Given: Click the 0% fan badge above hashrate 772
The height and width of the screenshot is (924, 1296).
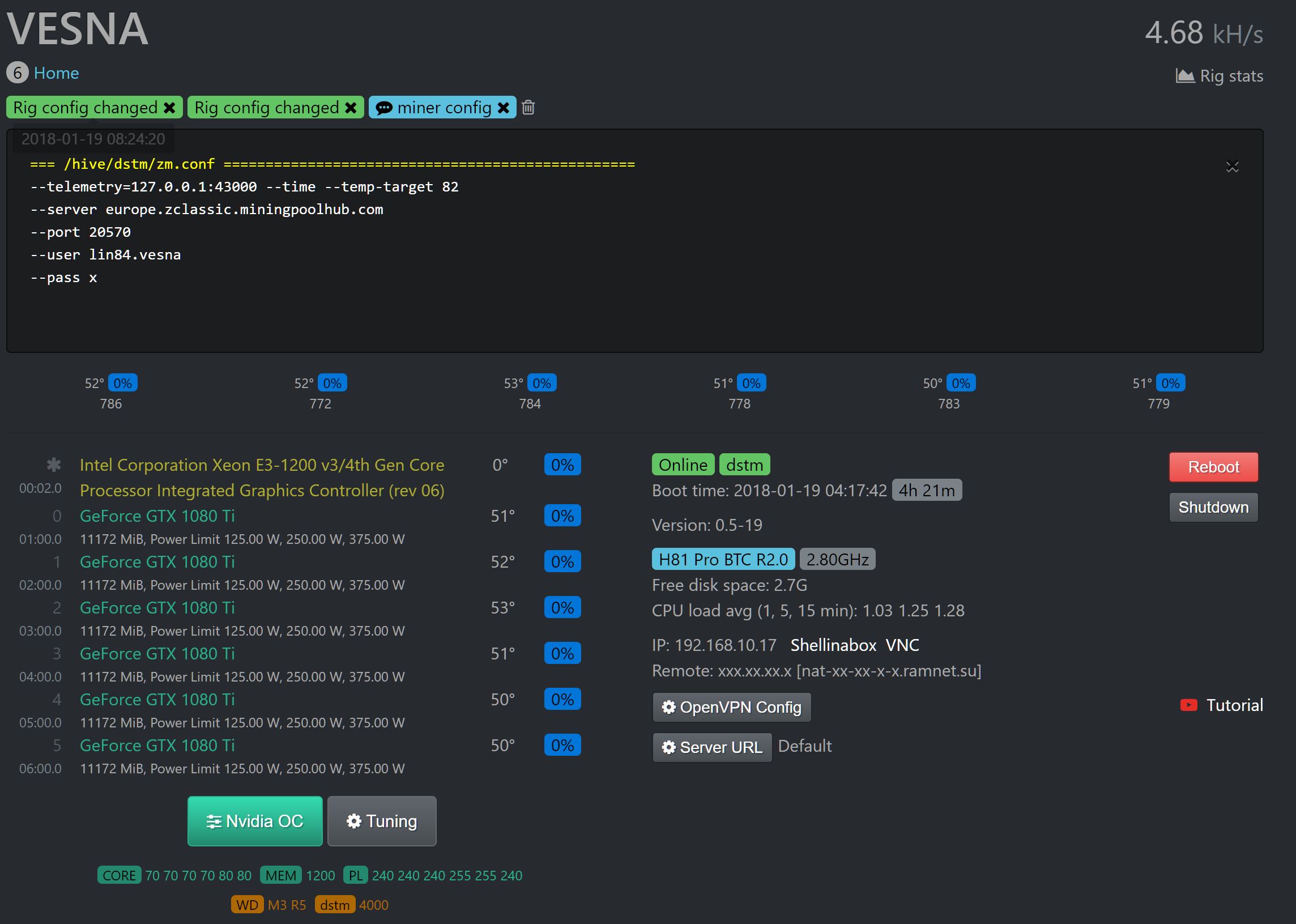Looking at the screenshot, I should (x=332, y=383).
